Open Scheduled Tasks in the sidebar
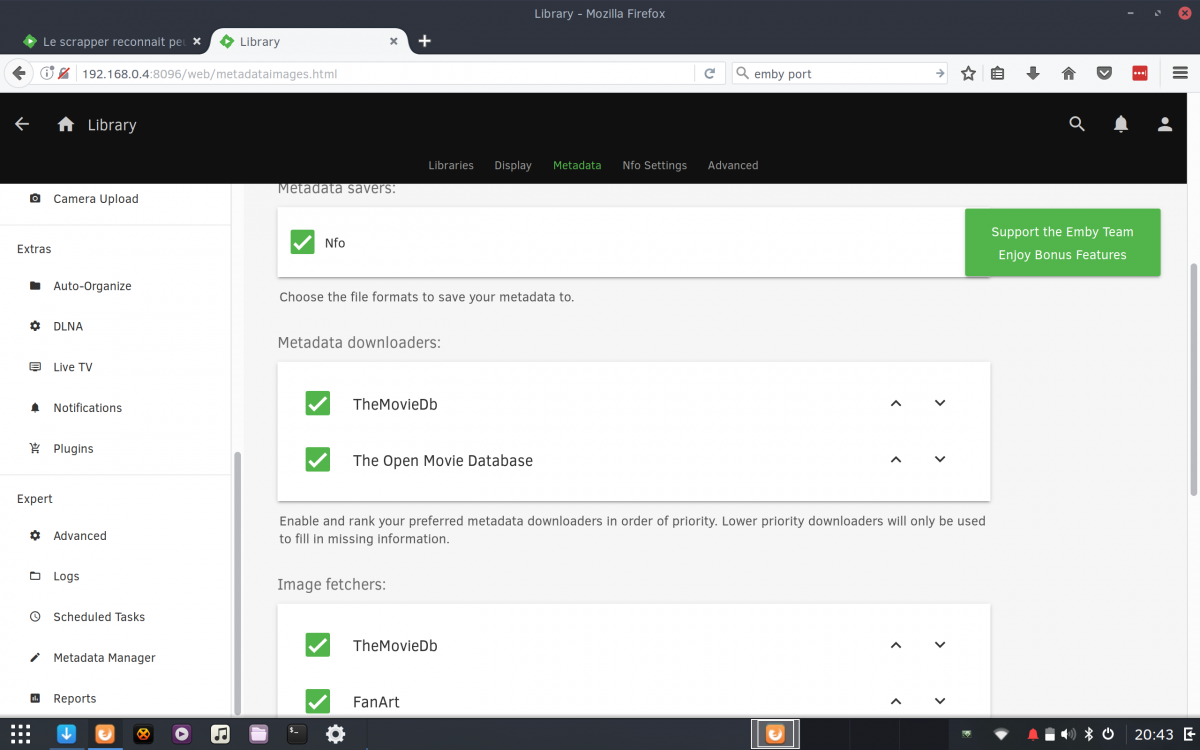 coord(99,617)
